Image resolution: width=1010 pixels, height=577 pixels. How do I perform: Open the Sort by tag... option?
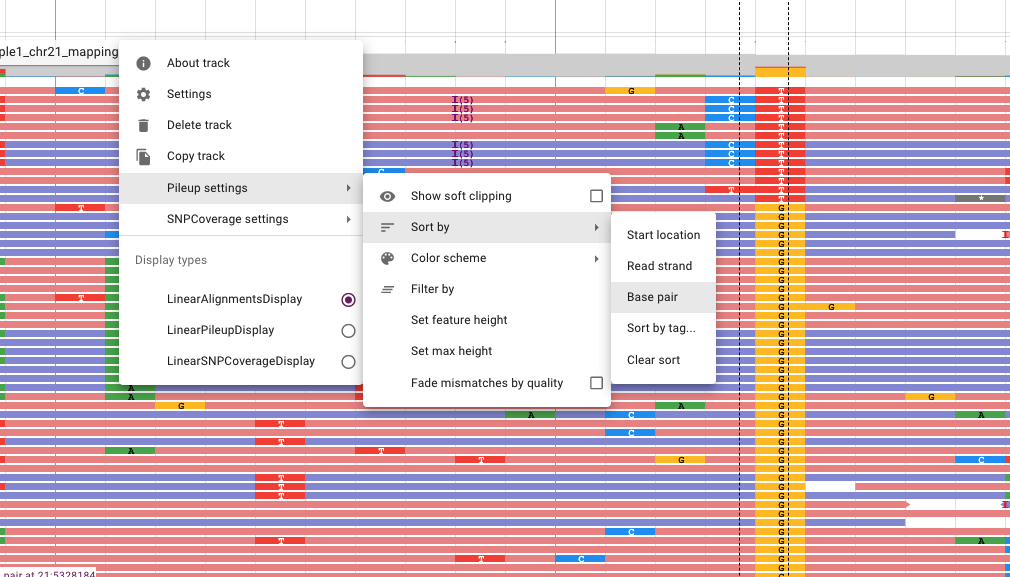click(663, 328)
